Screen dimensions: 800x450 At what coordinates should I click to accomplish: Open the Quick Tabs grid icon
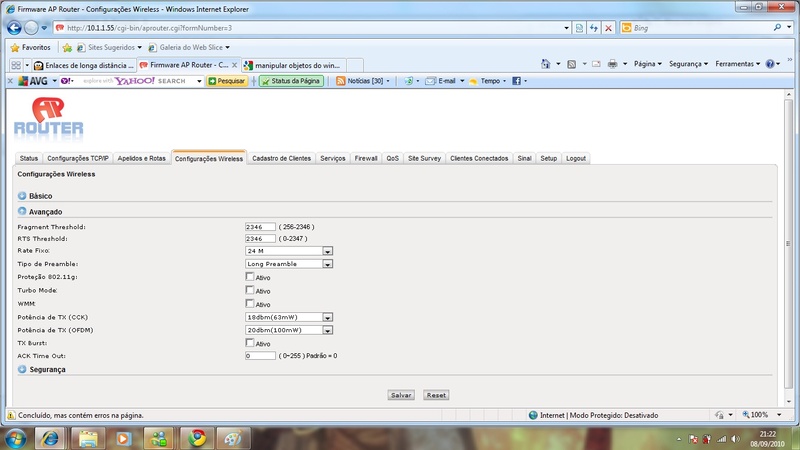pyautogui.click(x=16, y=65)
